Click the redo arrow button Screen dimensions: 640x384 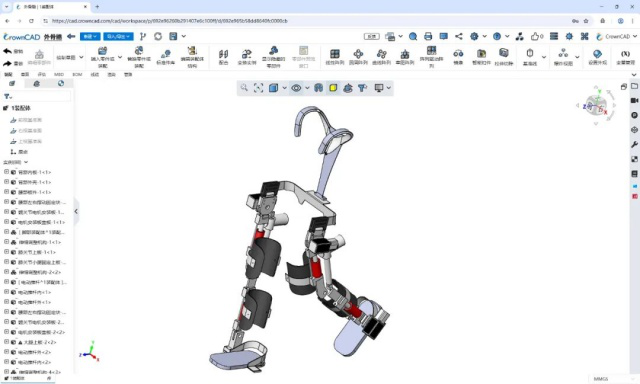(7, 63)
